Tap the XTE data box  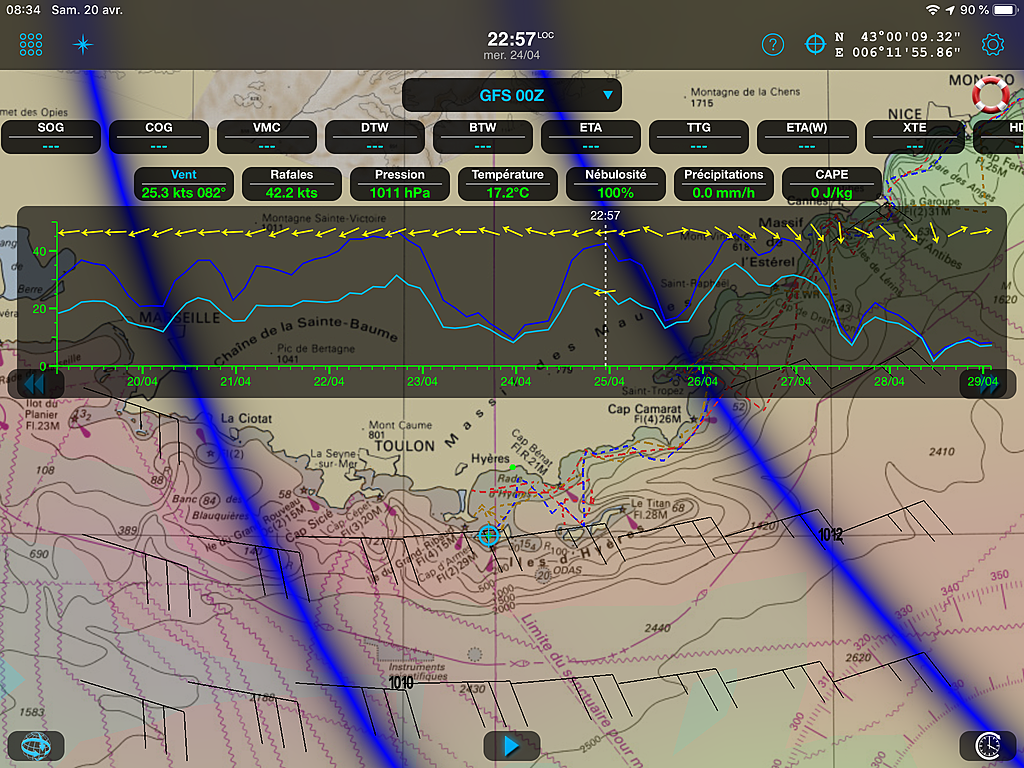(914, 136)
